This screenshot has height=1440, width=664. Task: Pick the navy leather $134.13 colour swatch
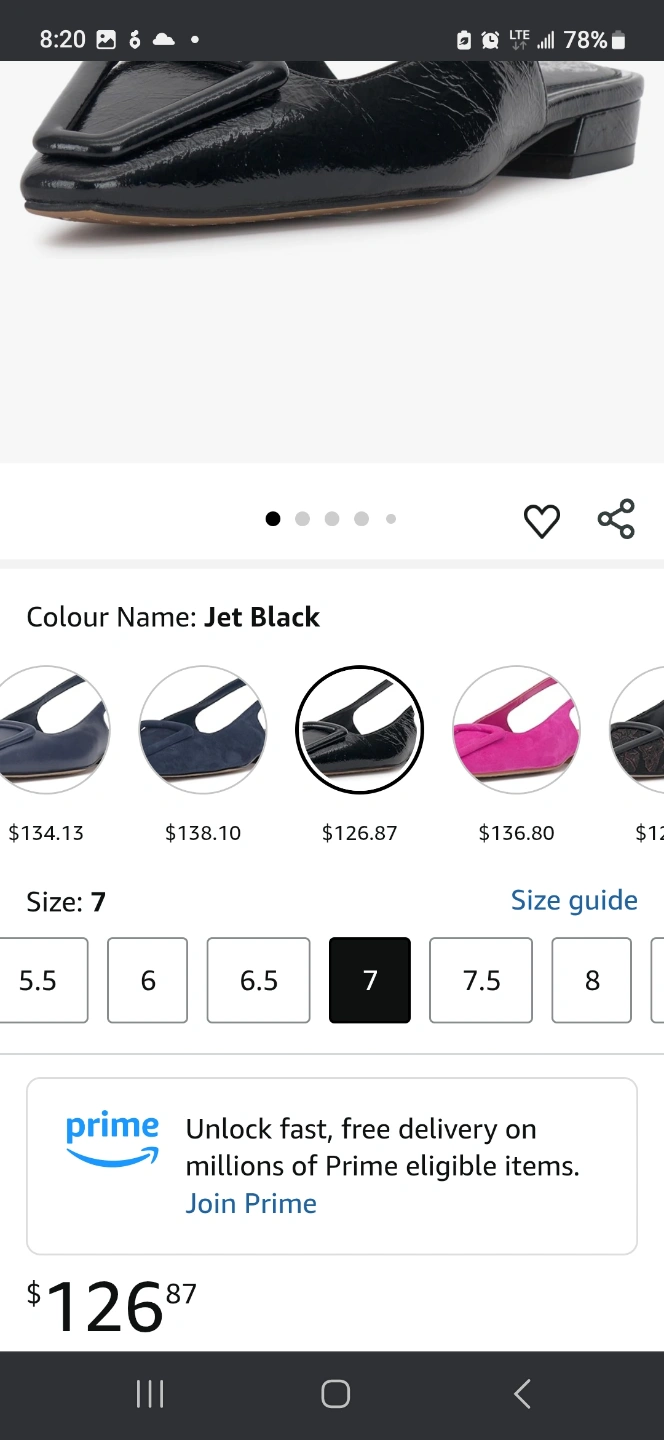pos(48,730)
